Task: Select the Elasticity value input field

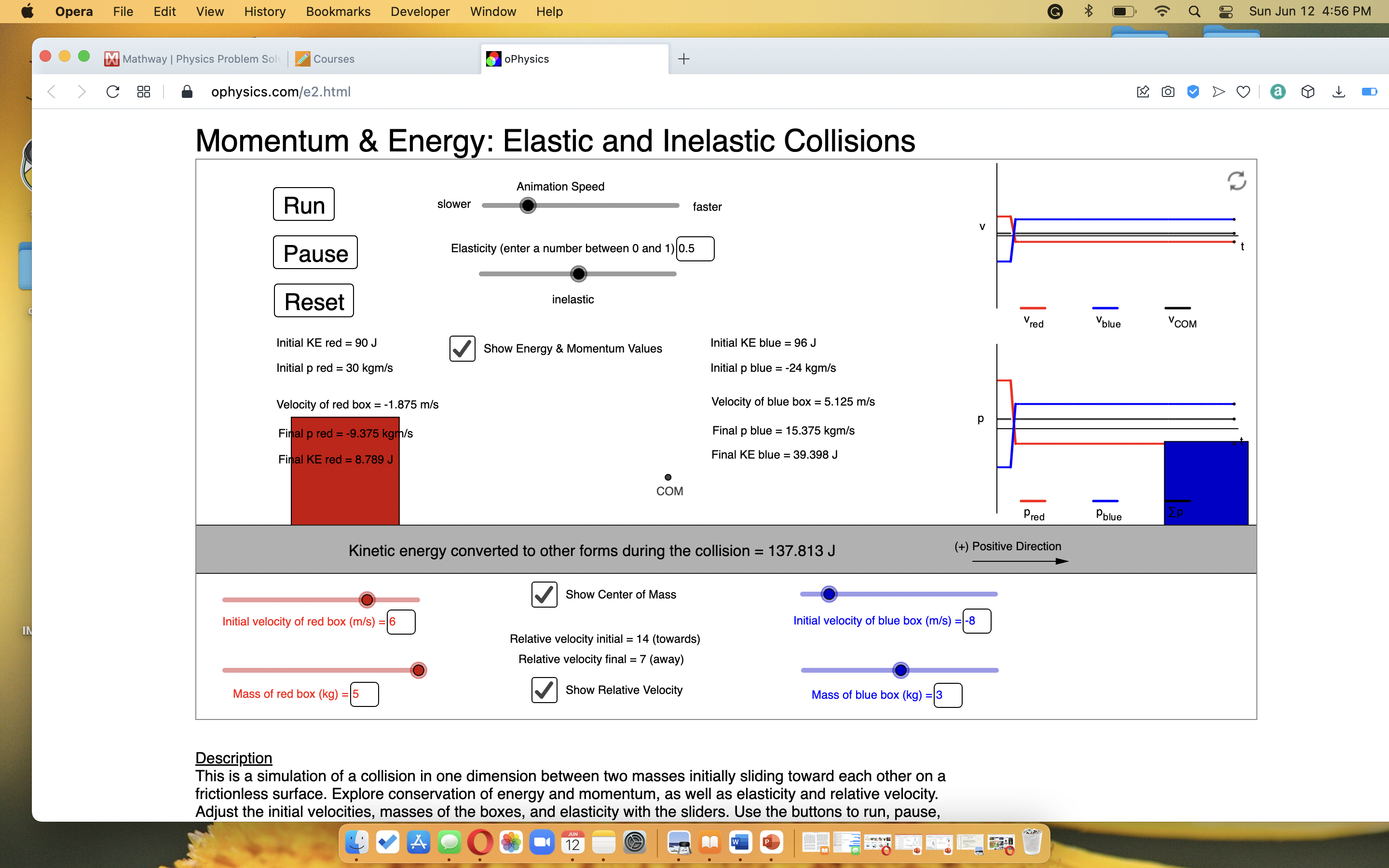Action: click(695, 248)
